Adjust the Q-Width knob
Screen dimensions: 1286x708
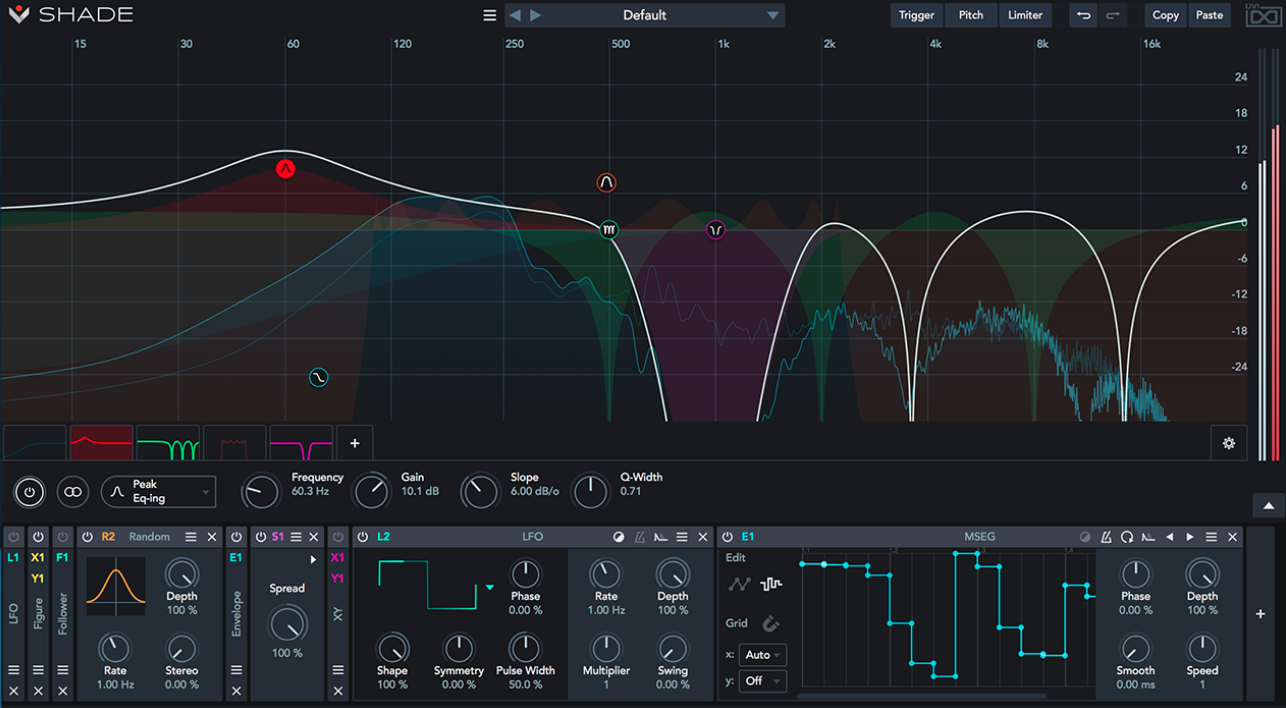(x=590, y=491)
